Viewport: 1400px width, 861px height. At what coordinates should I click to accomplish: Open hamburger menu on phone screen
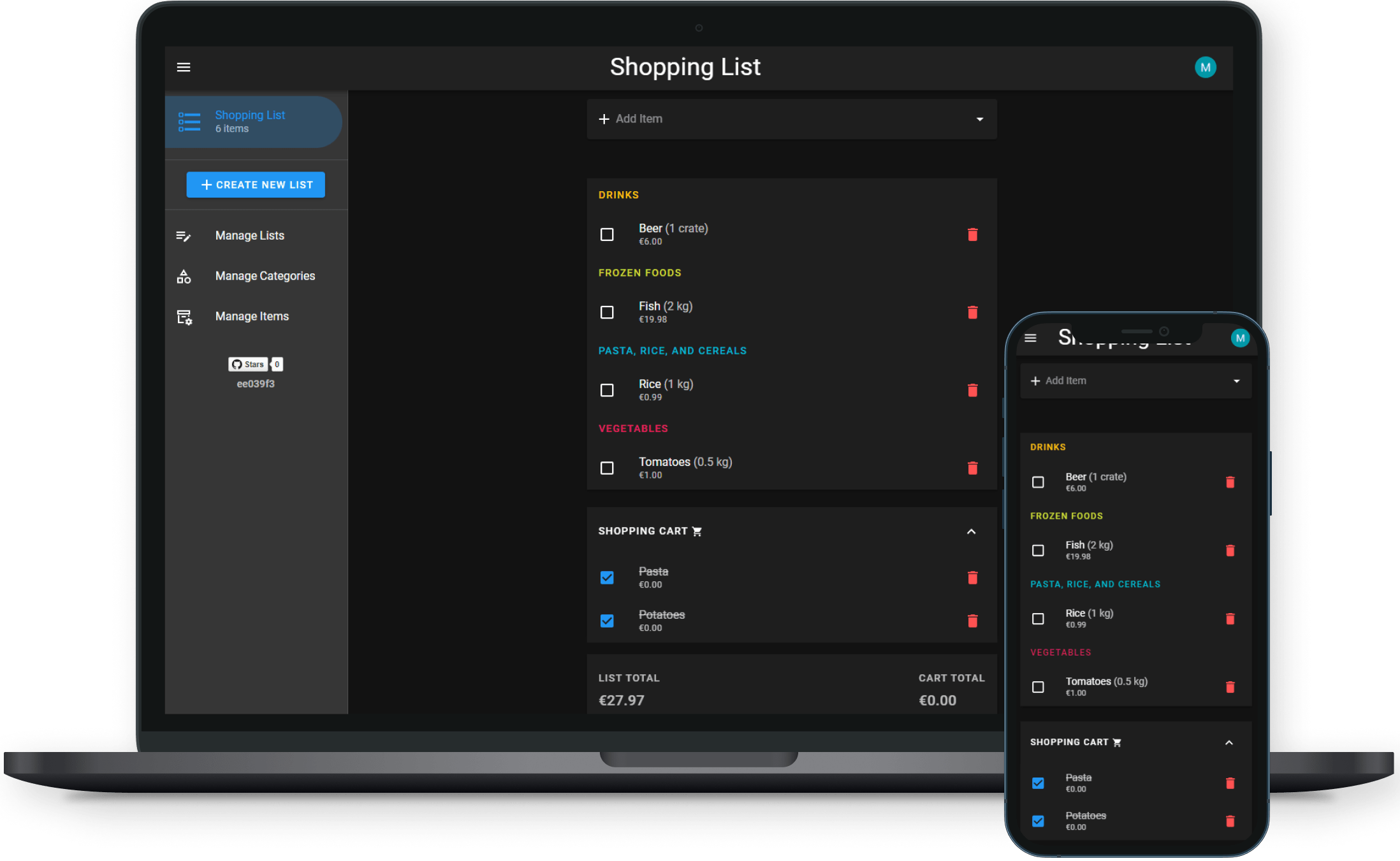[x=1030, y=338]
